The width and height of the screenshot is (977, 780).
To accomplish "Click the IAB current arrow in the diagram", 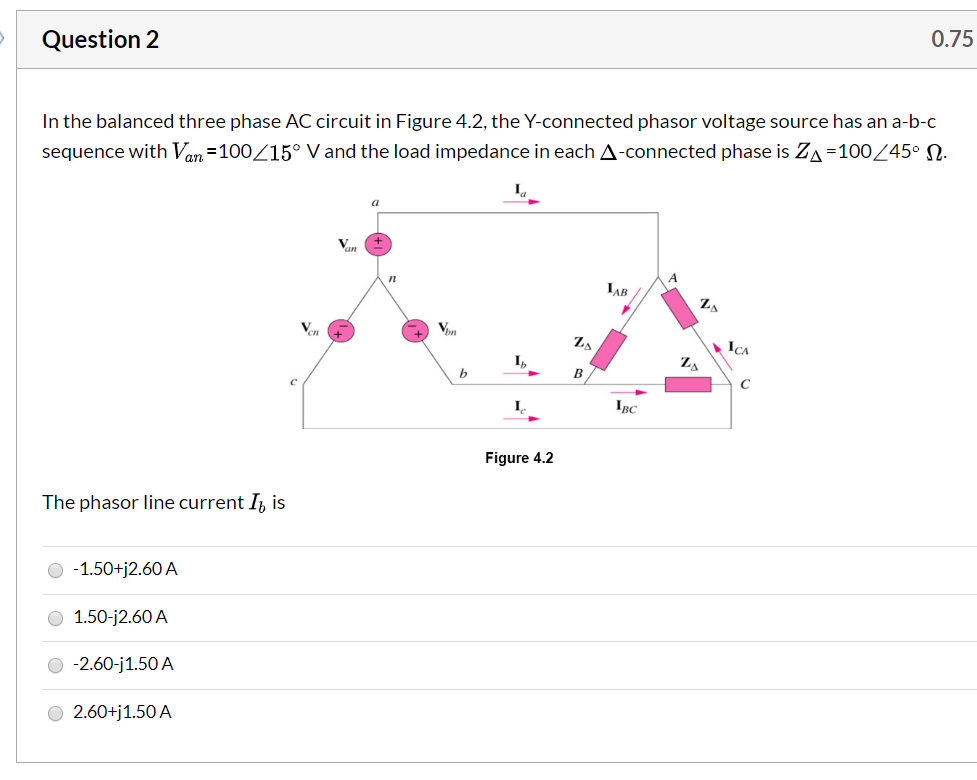I will point(631,301).
